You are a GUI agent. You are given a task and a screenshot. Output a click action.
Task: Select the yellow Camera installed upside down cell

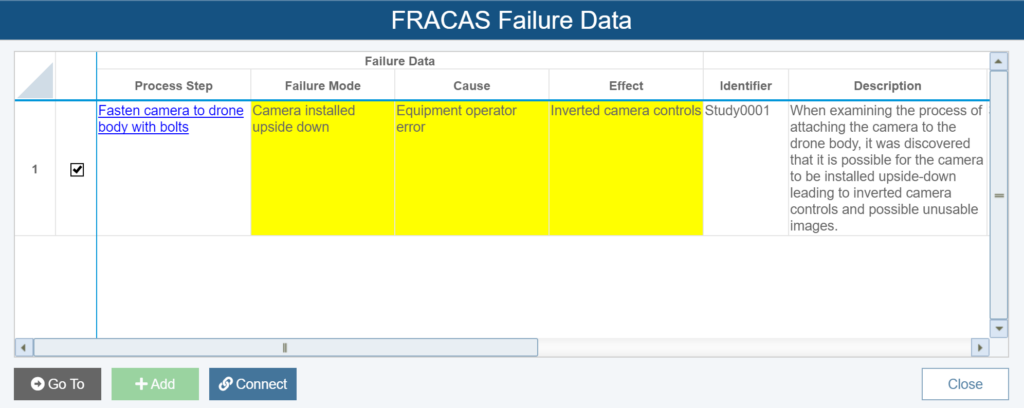coord(323,168)
